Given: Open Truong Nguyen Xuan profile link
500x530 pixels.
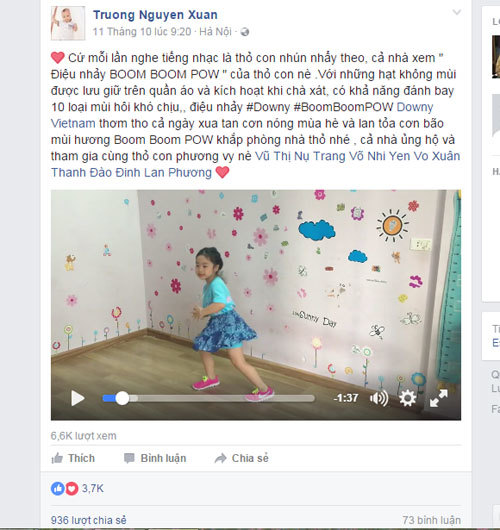Looking at the screenshot, I should 155,15.
